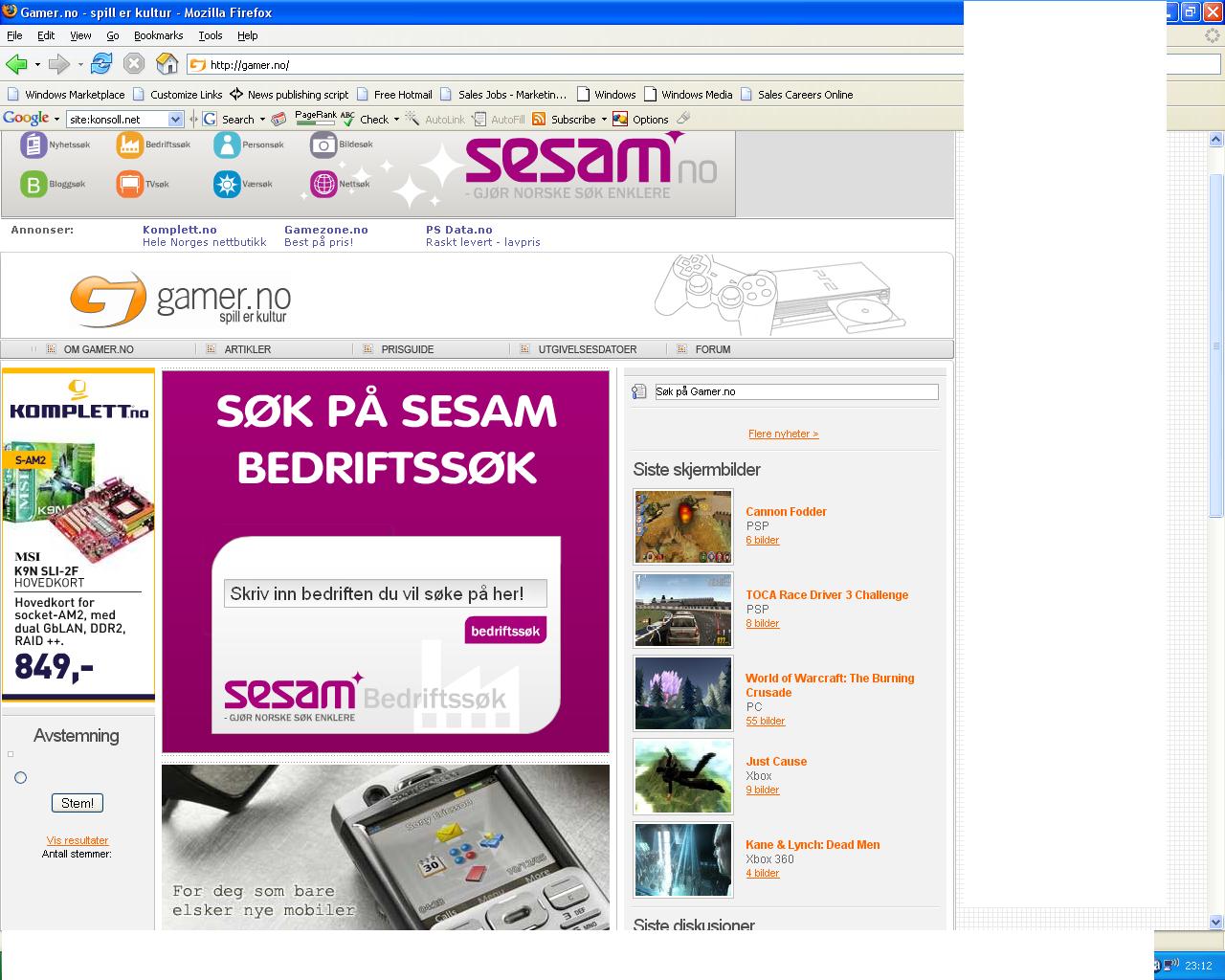Click the Komplett.no advertiser link

click(180, 230)
